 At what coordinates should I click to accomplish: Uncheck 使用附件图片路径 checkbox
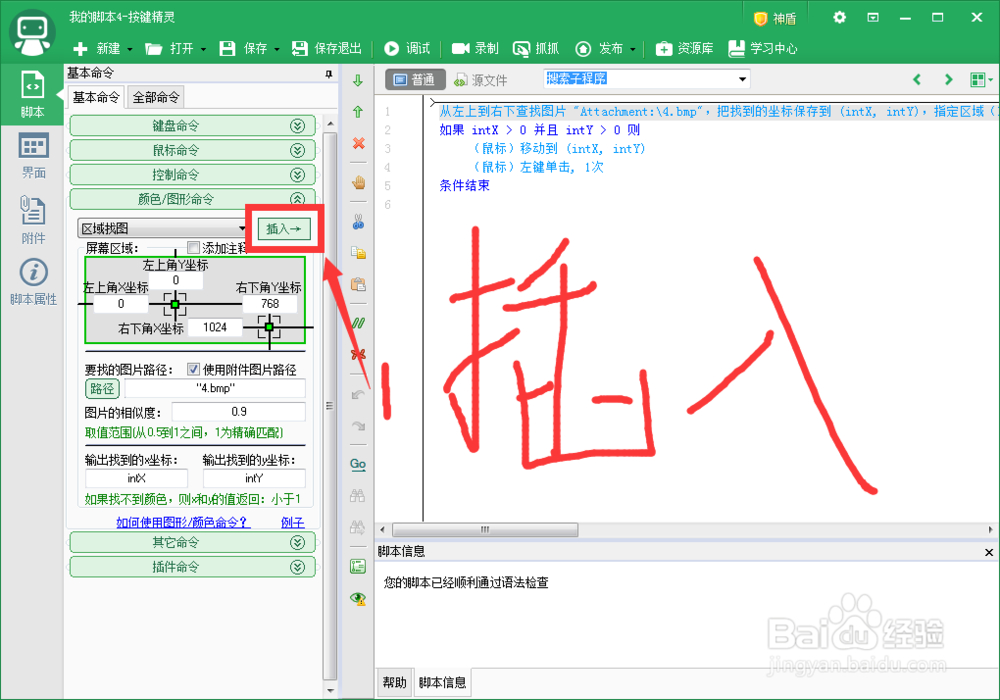pyautogui.click(x=193, y=369)
